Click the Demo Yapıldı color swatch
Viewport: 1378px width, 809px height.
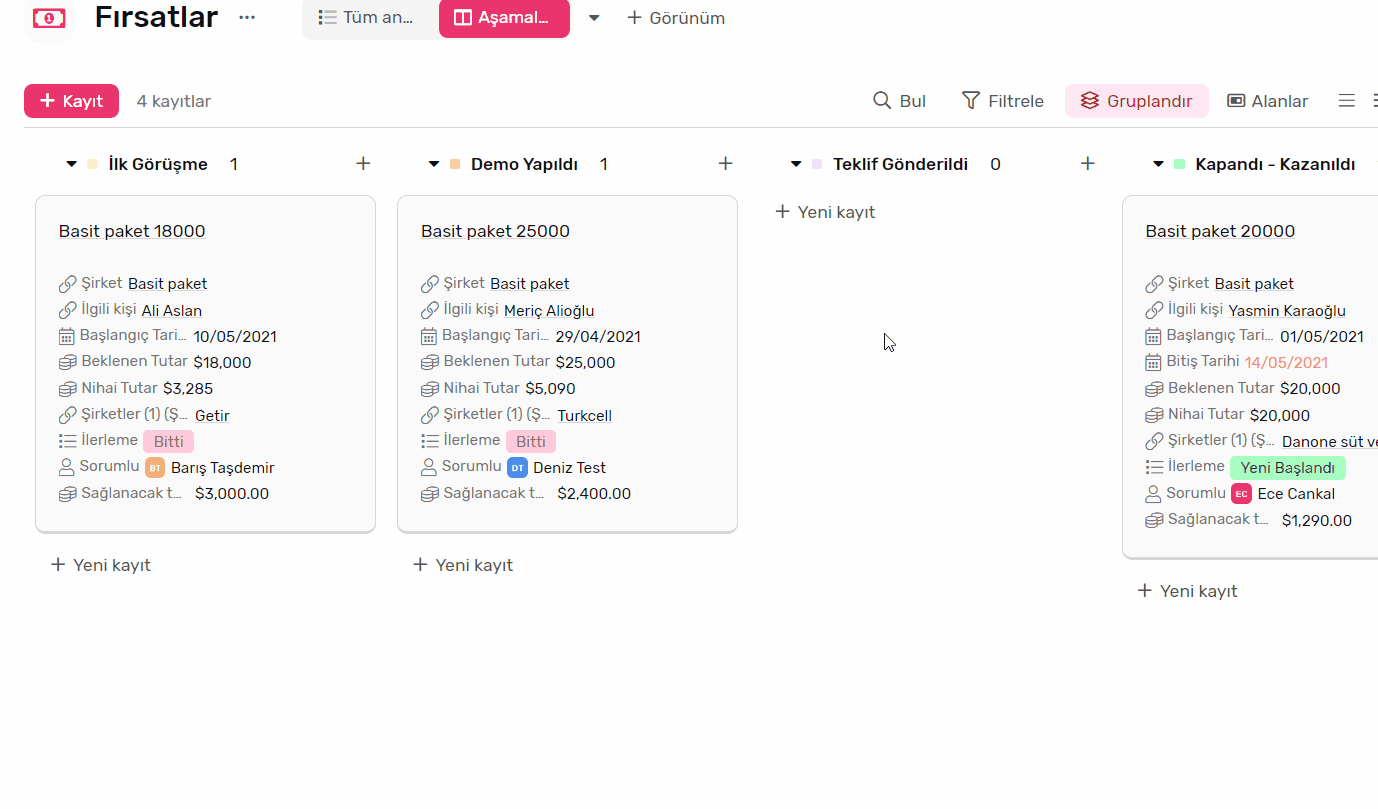click(455, 164)
